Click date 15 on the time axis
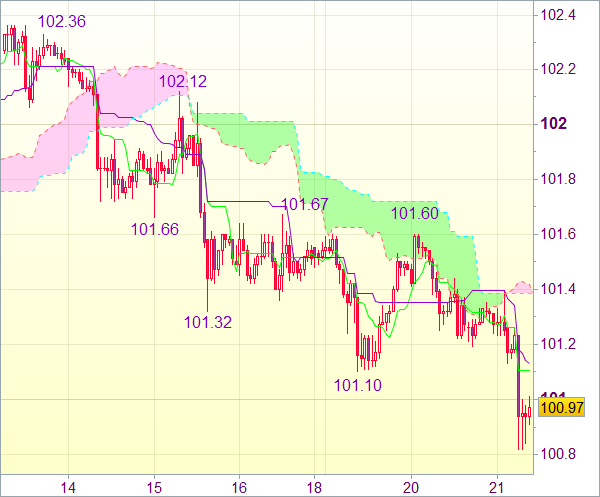600x497 pixels. point(155,488)
